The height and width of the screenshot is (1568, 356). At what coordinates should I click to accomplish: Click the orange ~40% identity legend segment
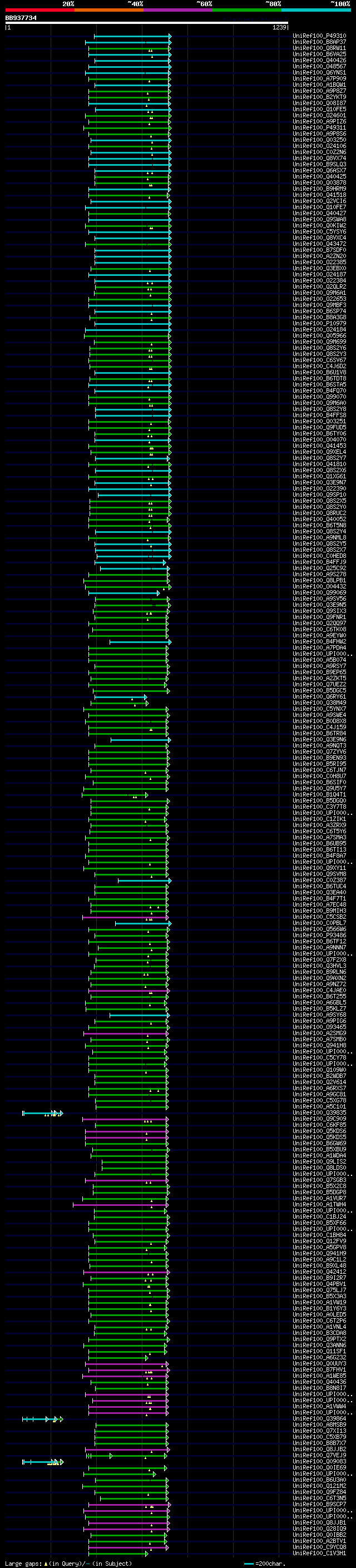[x=109, y=10]
